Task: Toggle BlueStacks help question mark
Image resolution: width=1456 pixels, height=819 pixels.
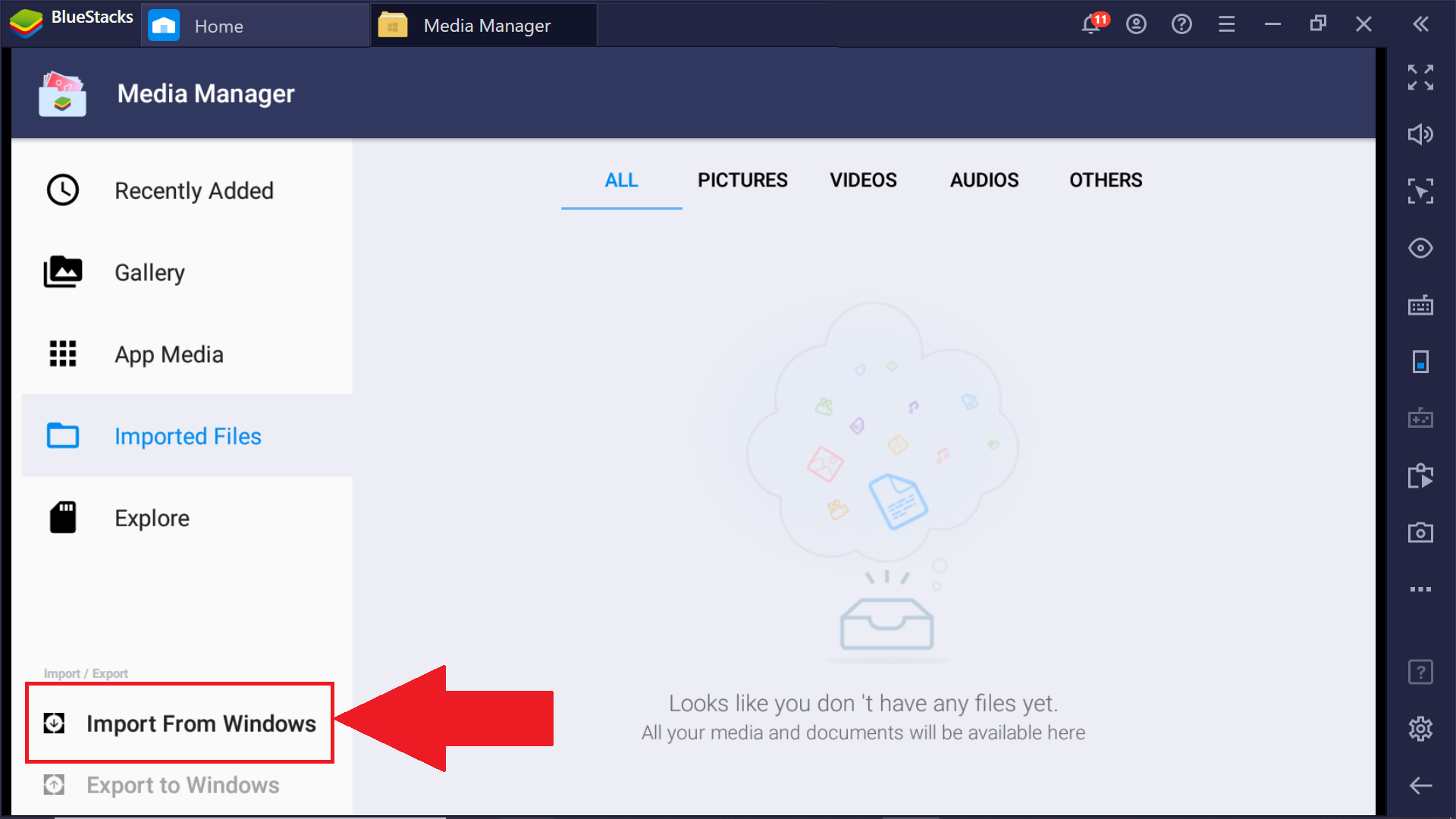Action: (1178, 25)
